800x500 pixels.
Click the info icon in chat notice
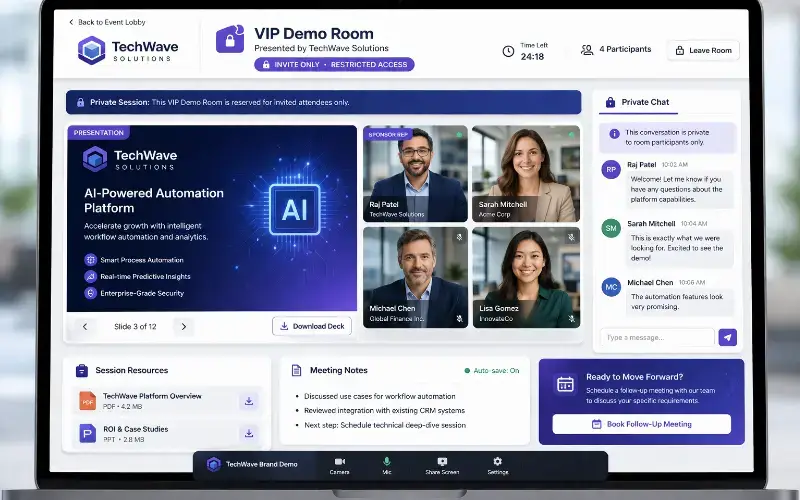pos(614,134)
